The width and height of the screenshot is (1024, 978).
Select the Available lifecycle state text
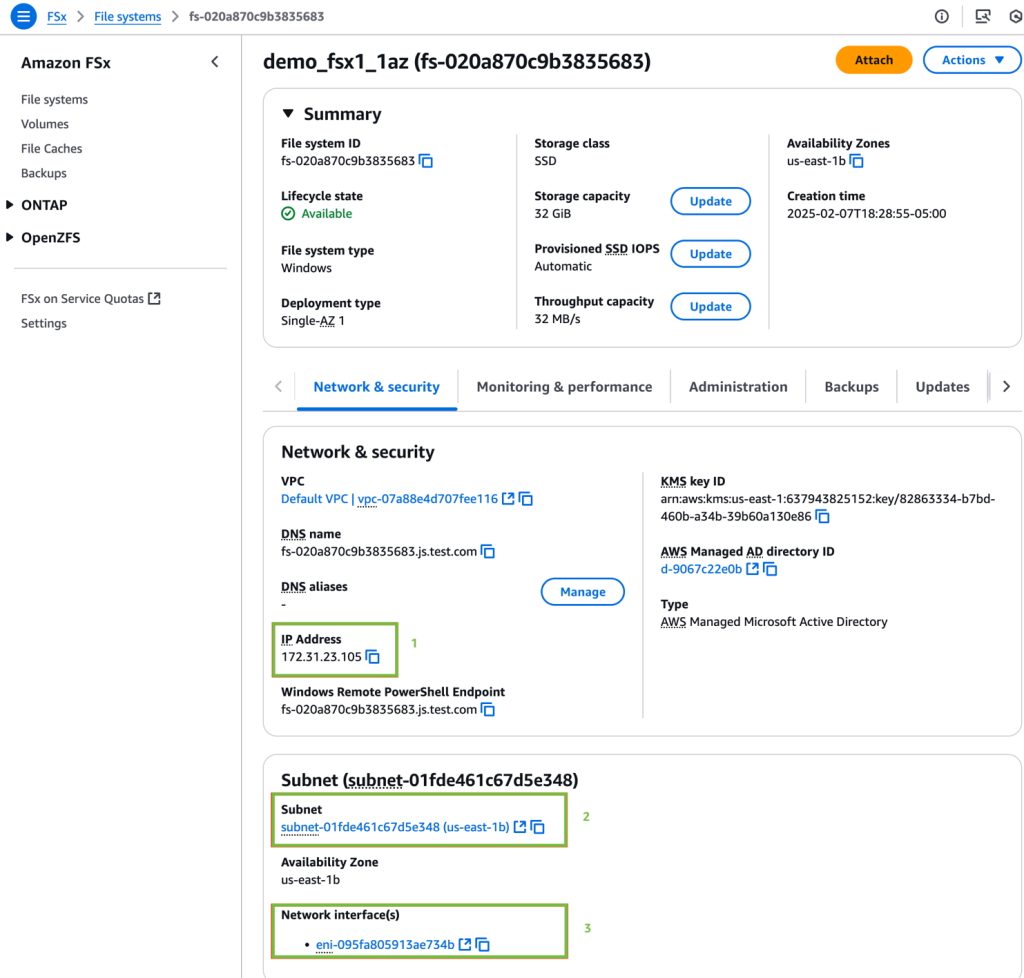(x=327, y=213)
